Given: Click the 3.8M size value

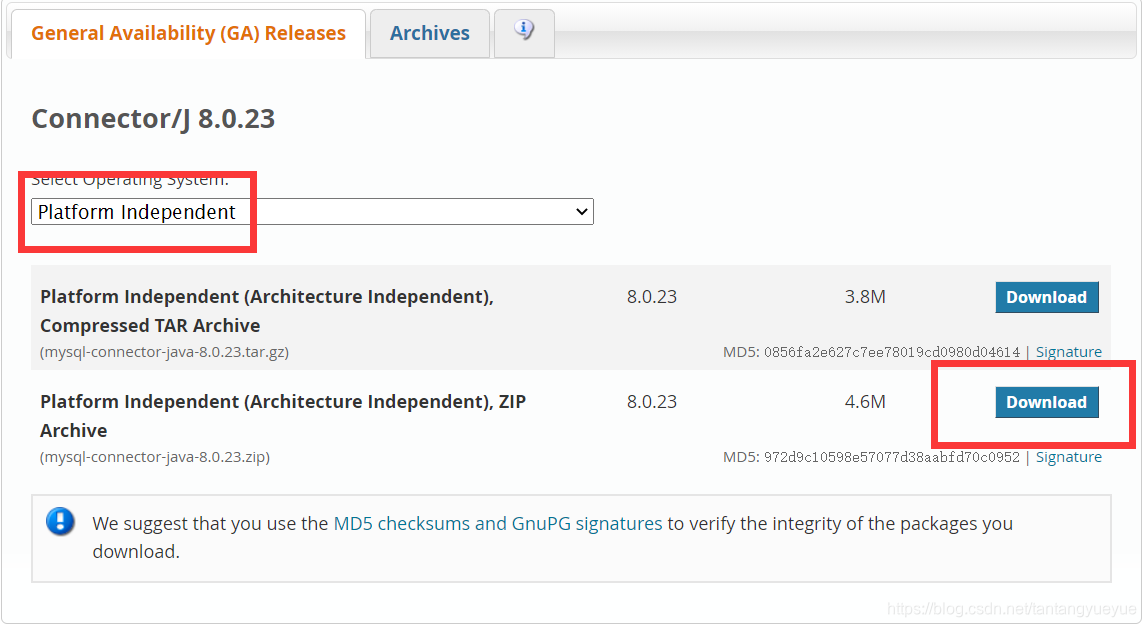Looking at the screenshot, I should (865, 297).
